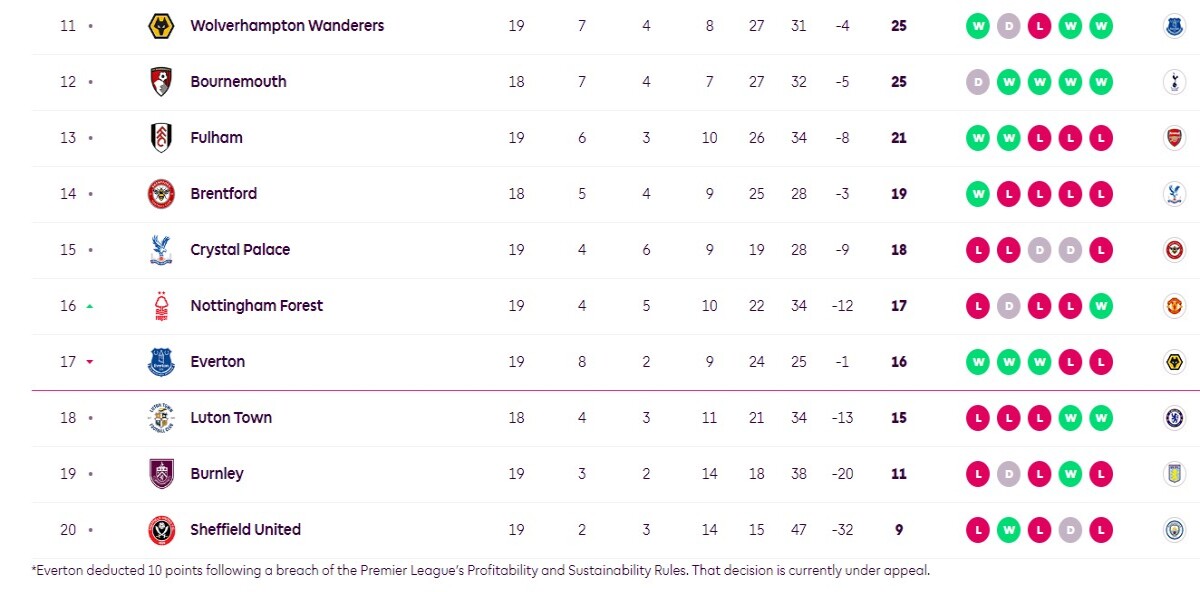Click Chelsea next-opponent badge in Luton row

coord(1174,418)
